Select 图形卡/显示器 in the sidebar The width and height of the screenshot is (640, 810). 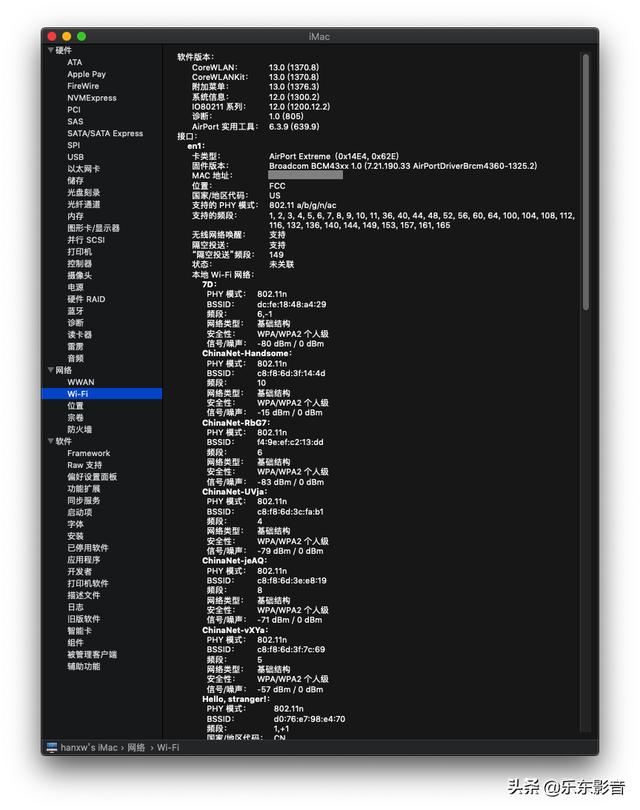pos(93,228)
